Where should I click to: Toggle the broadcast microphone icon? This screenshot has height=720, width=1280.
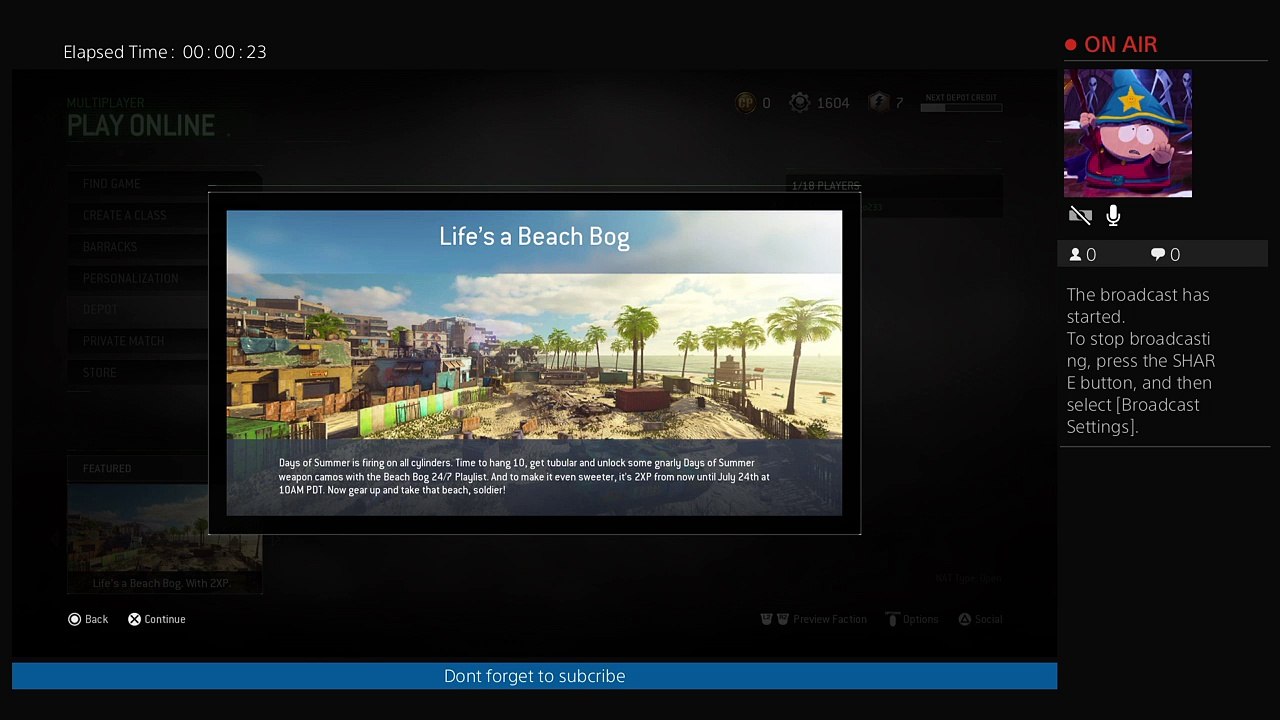[x=1113, y=215]
